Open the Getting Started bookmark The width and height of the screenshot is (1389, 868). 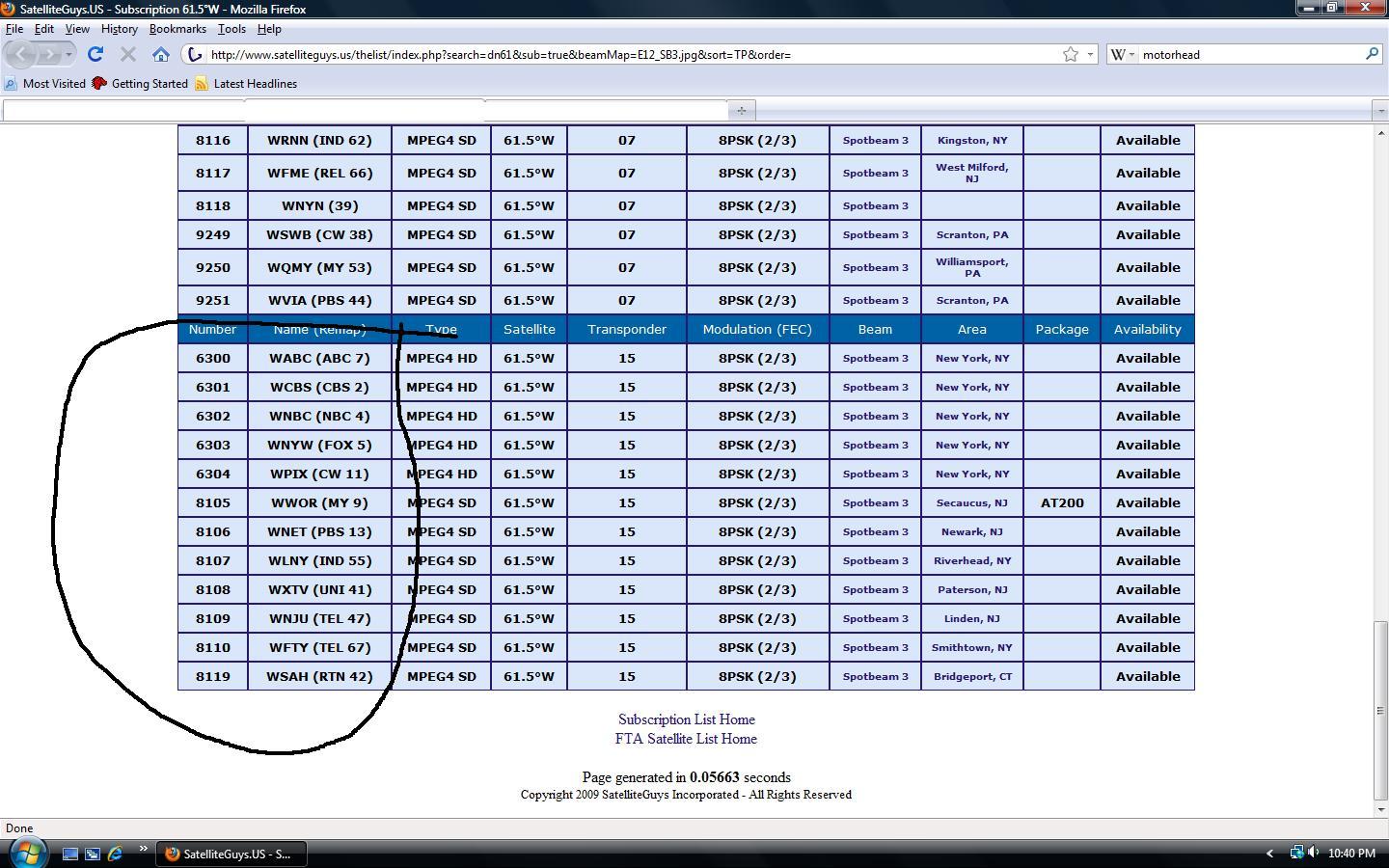(140, 84)
